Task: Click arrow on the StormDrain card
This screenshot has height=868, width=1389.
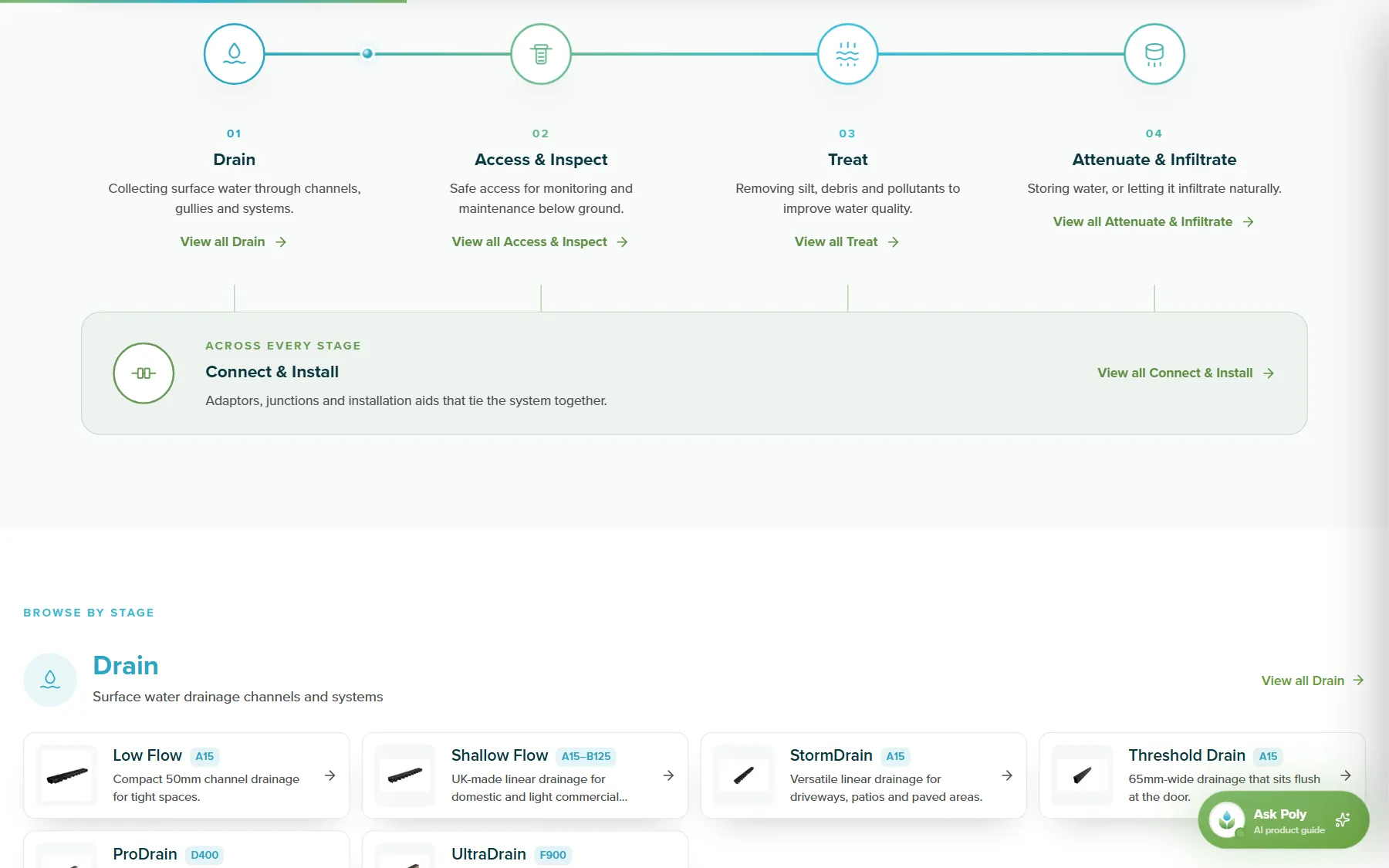Action: point(1007,775)
